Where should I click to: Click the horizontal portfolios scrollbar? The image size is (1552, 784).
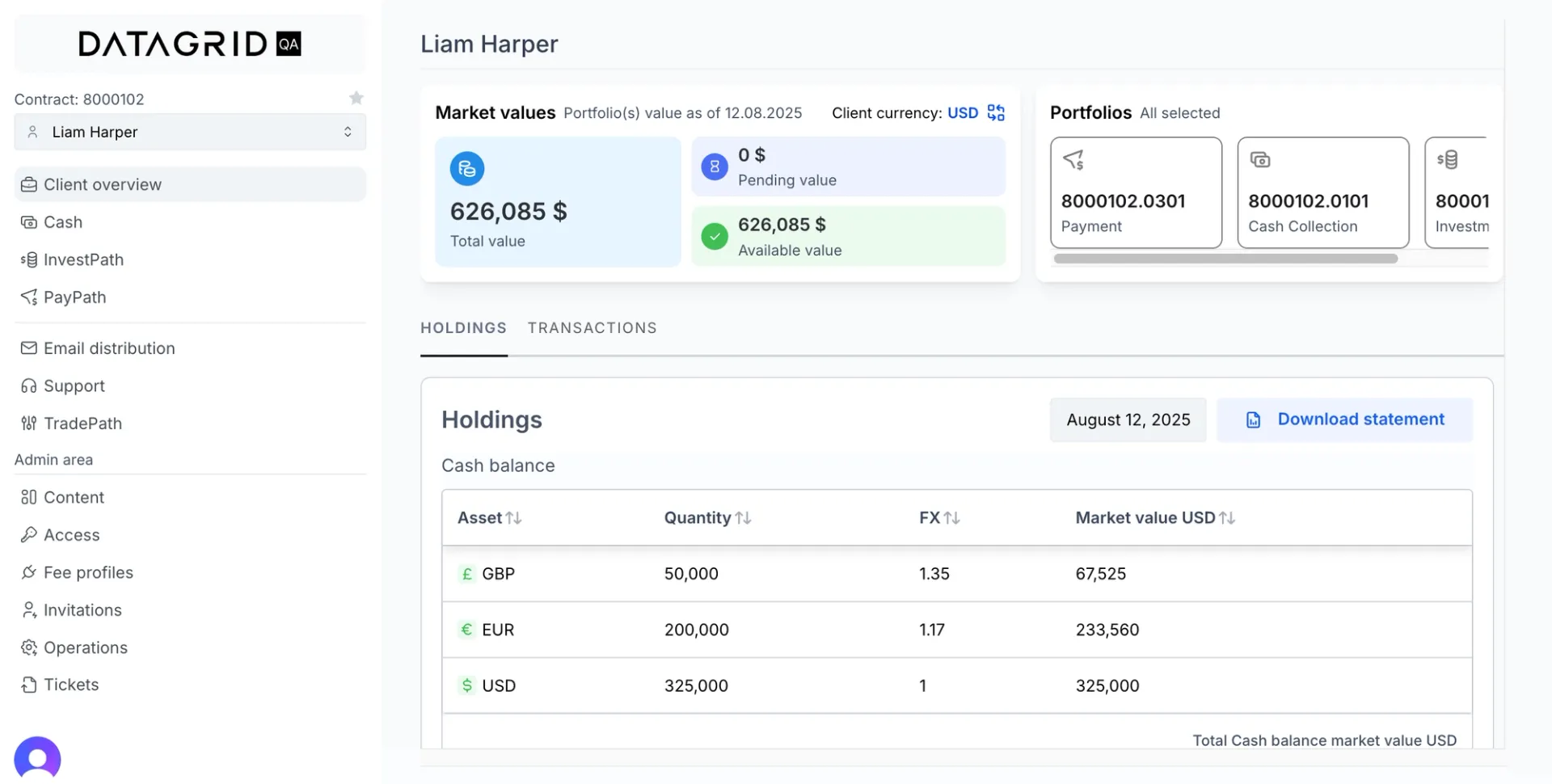[x=1225, y=259]
